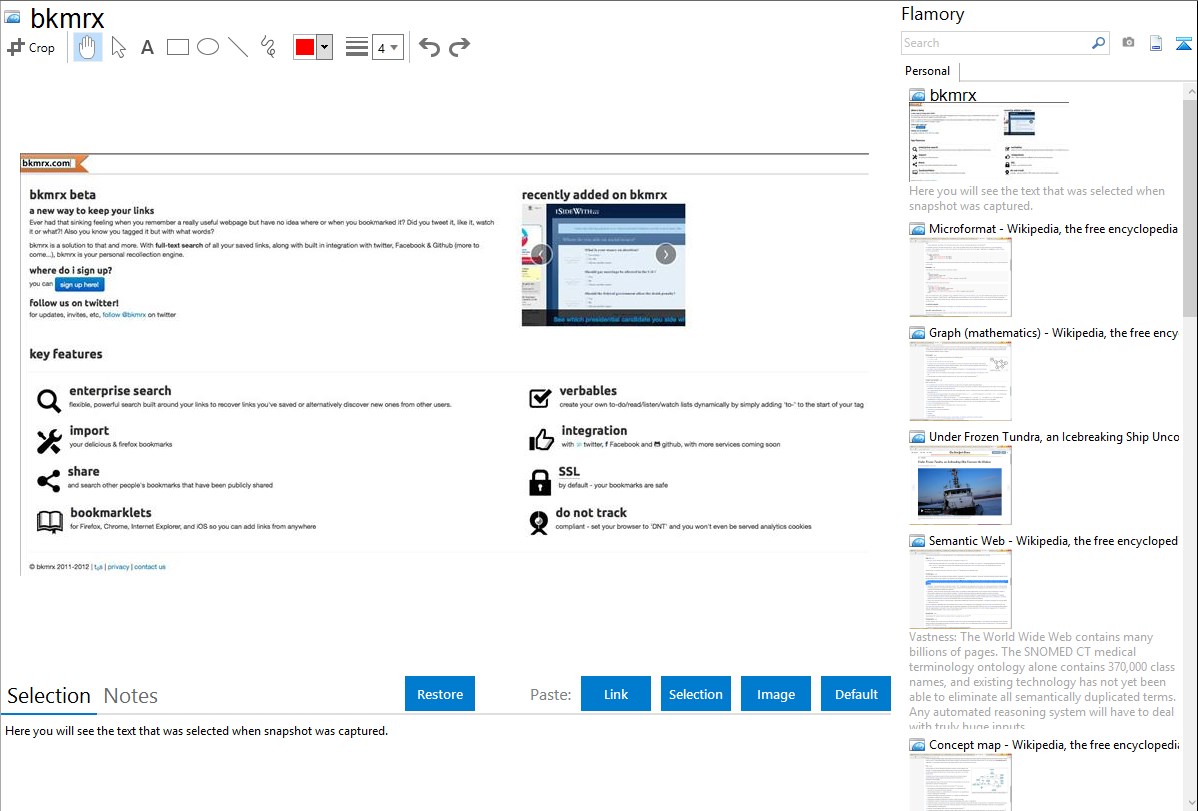Click the Under Frozen Tundra title text
Image resolution: width=1198 pixels, height=811 pixels.
(1054, 436)
